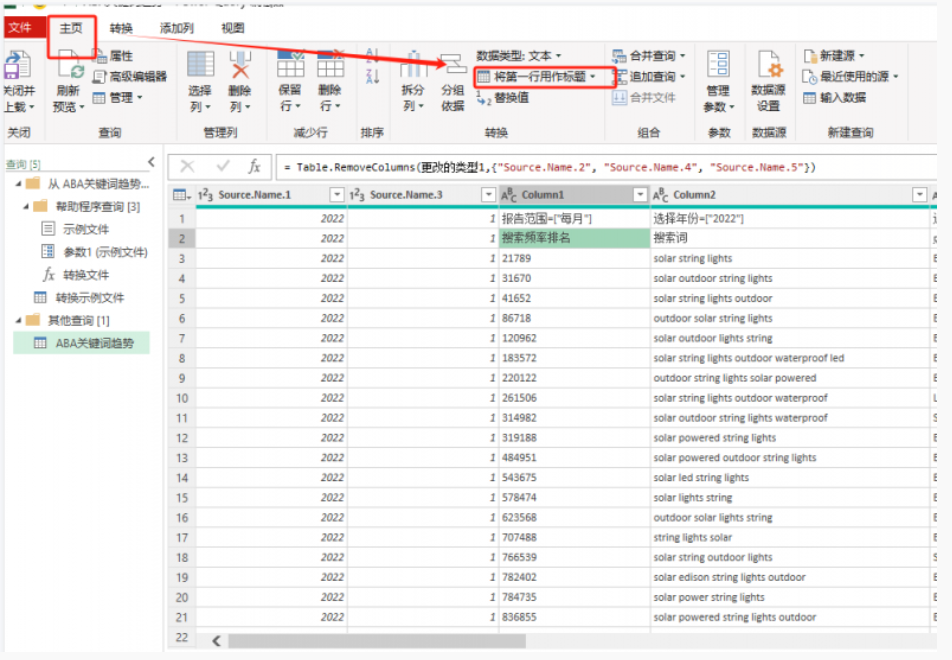The image size is (952, 660).
Task: Click the table corner menu icon
Action: click(182, 195)
